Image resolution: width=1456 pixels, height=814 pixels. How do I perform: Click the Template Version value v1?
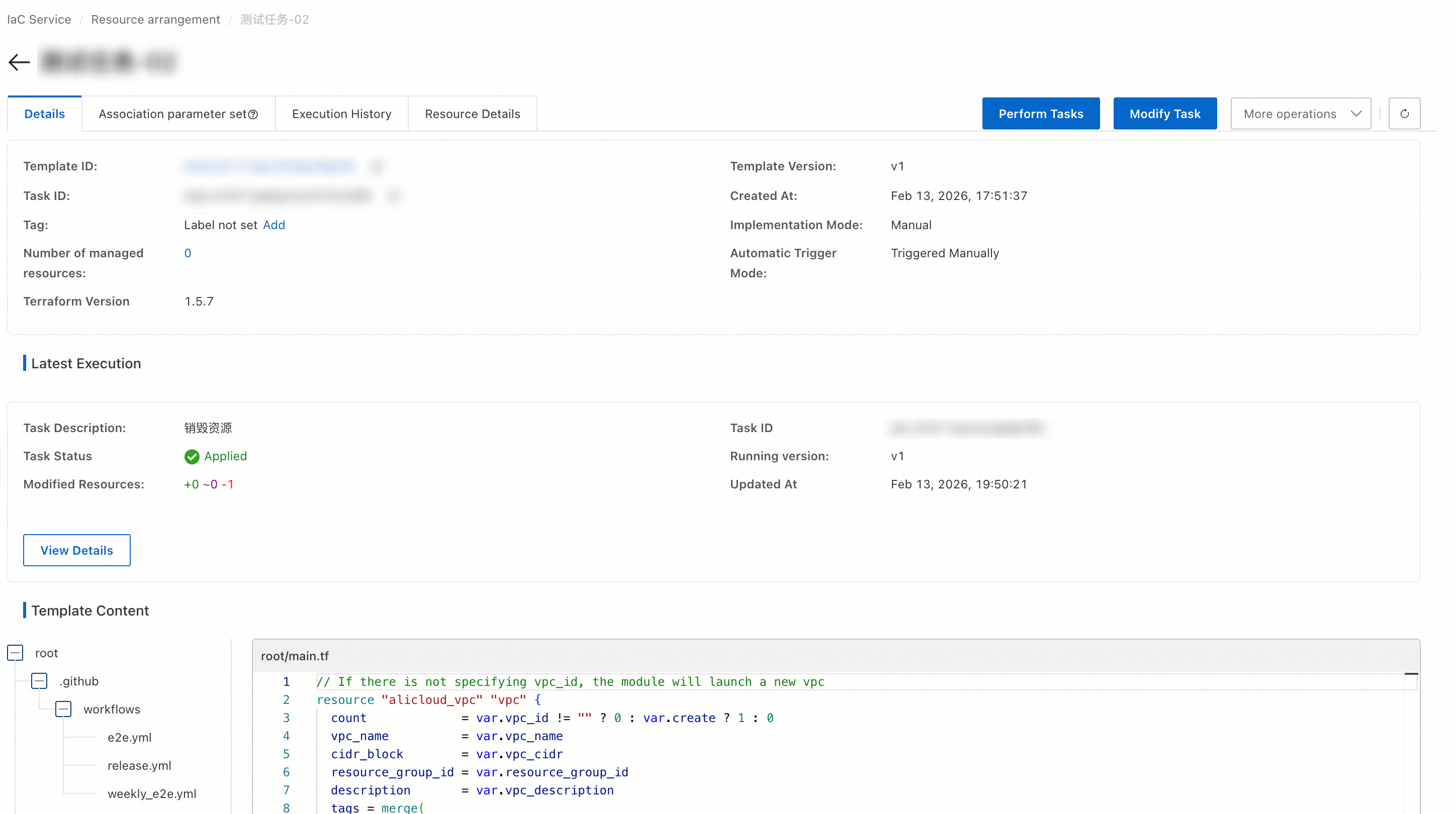click(x=897, y=166)
